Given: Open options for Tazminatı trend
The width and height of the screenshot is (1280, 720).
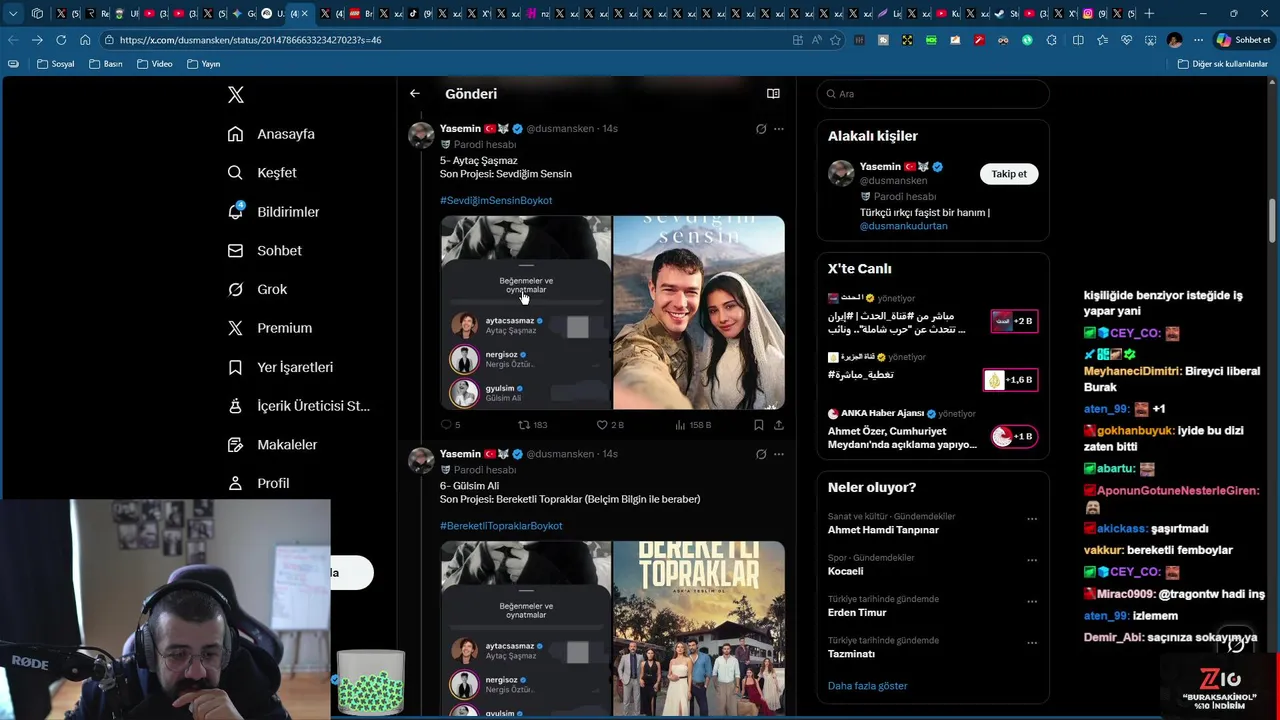Looking at the screenshot, I should pos(1032,643).
